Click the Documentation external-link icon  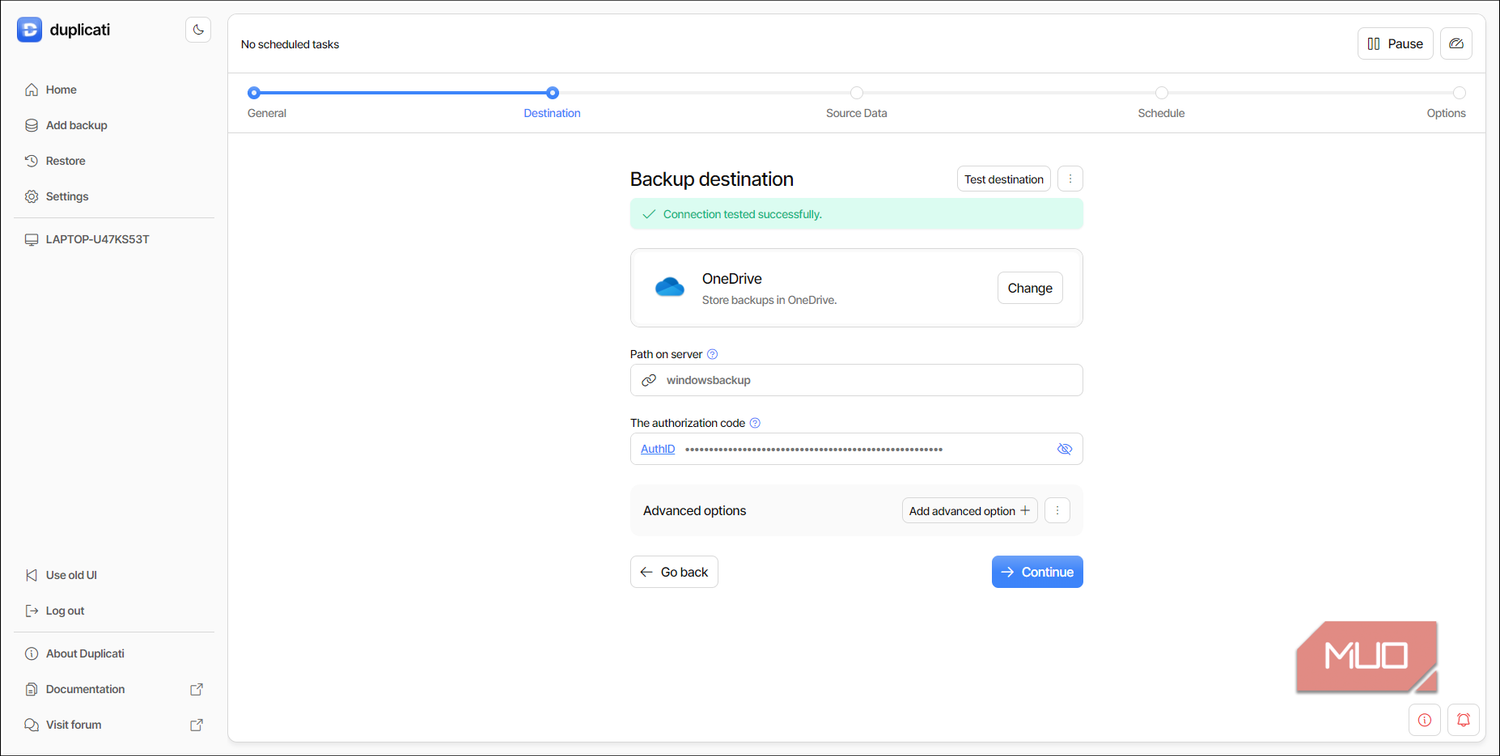coord(197,690)
